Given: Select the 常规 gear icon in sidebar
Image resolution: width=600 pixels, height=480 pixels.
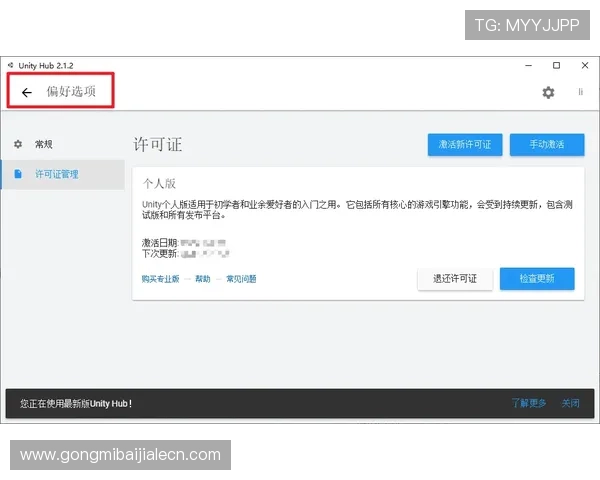Looking at the screenshot, I should point(18,144).
